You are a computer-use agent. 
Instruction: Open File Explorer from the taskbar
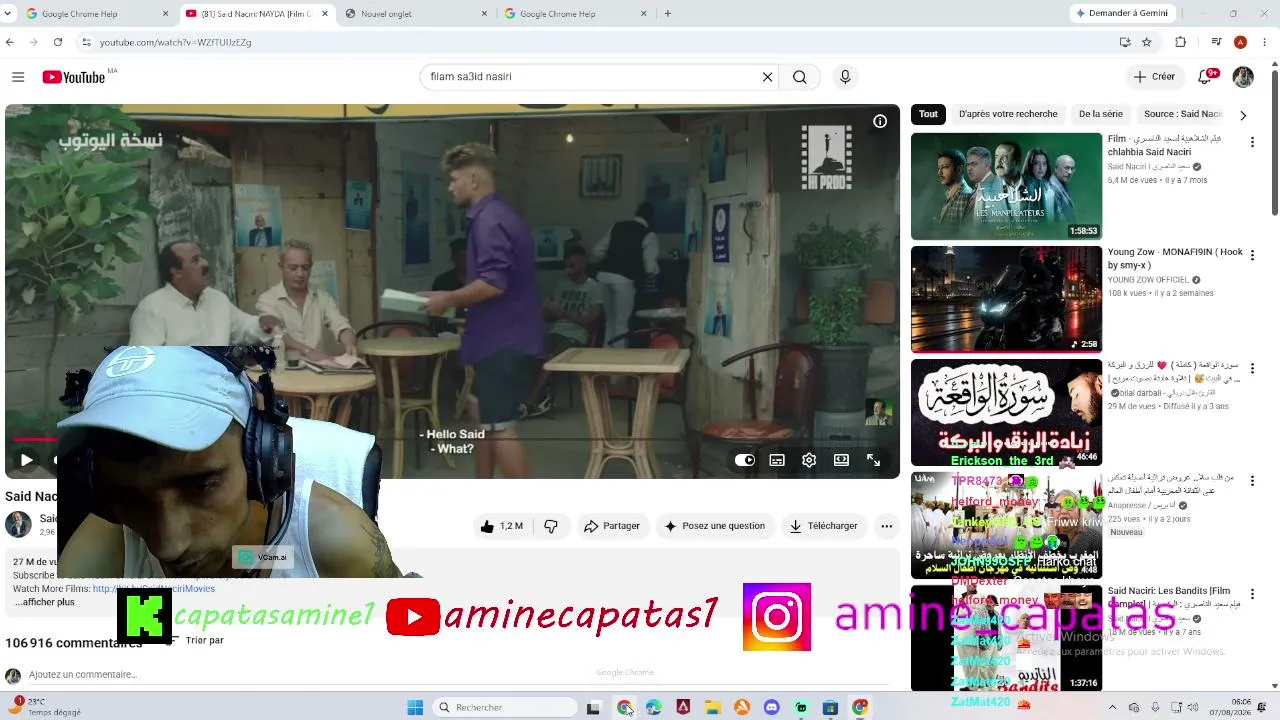713,707
